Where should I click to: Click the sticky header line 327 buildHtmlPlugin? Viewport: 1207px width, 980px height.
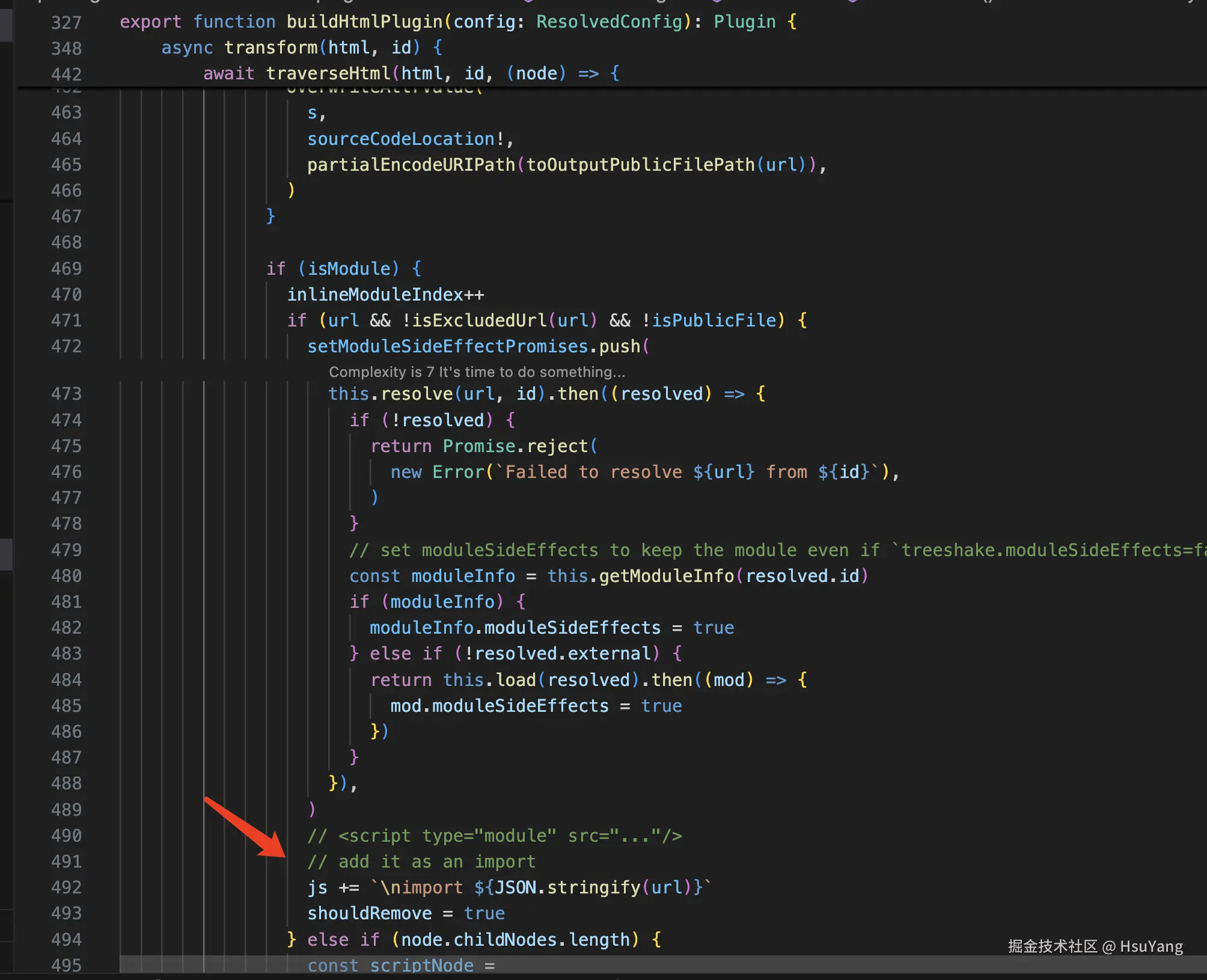[x=364, y=22]
